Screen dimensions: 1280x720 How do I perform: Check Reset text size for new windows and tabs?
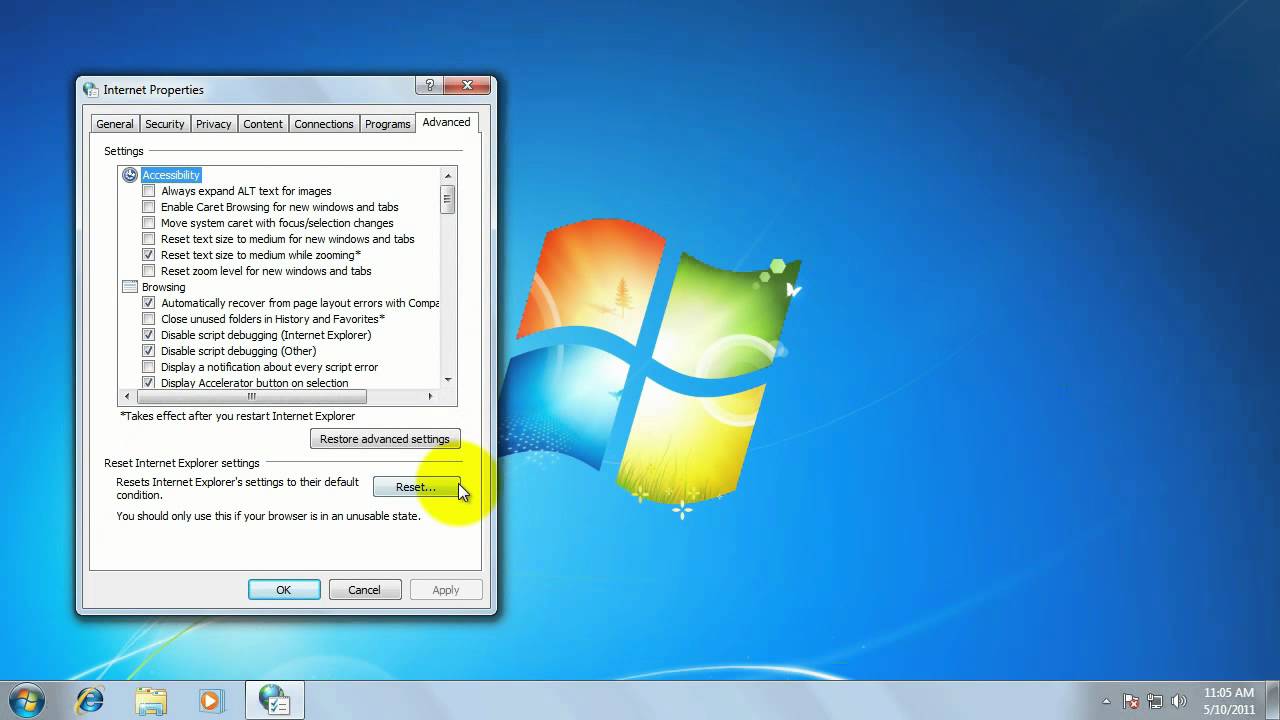(x=149, y=239)
